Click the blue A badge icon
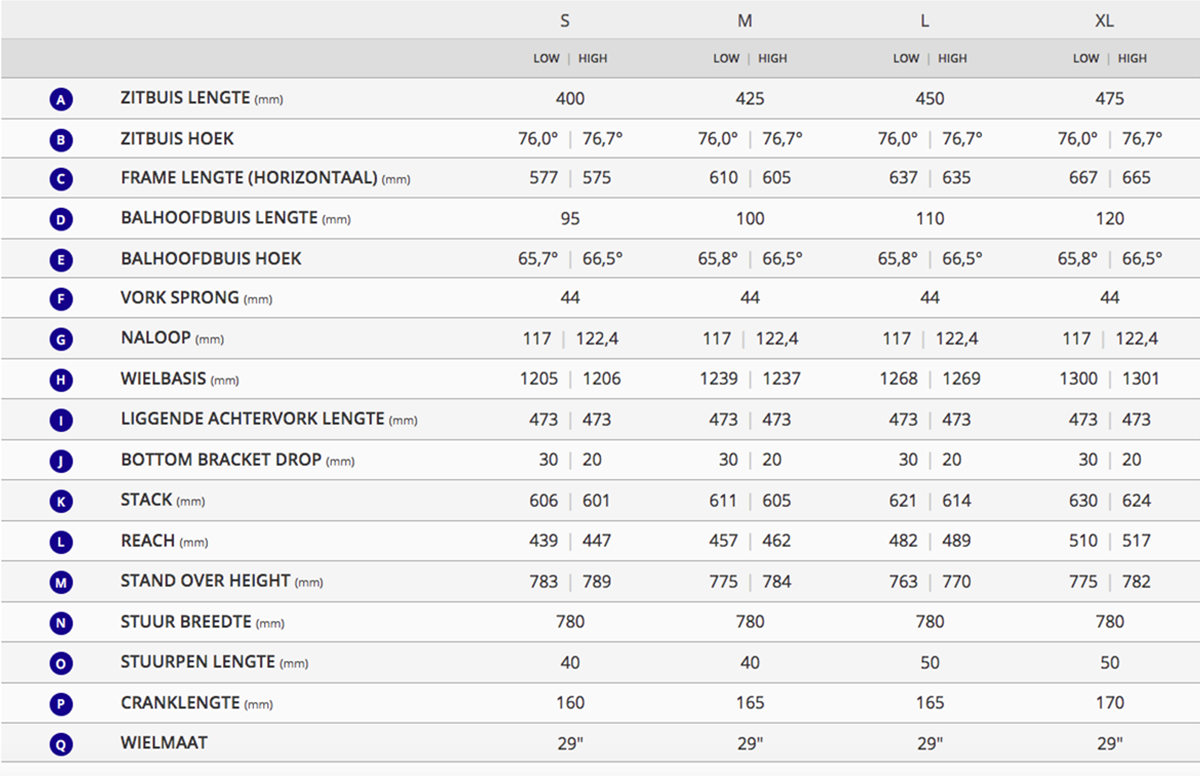This screenshot has width=1200, height=776. 61,100
